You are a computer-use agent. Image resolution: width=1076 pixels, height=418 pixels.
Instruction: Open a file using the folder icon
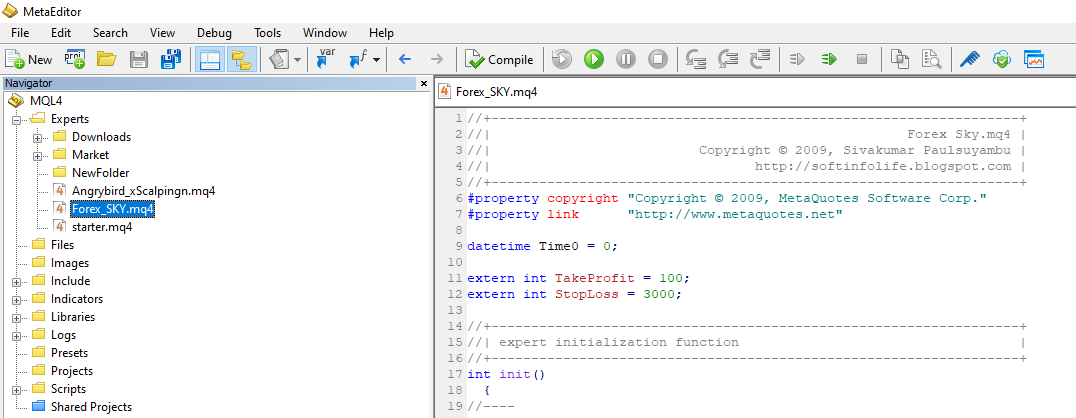(106, 60)
